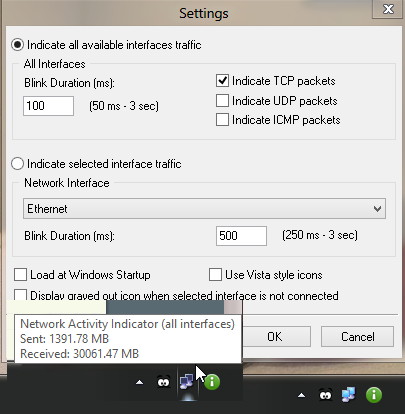
Task: Click the googly eyes tray icon in the inset
Action: click(163, 382)
